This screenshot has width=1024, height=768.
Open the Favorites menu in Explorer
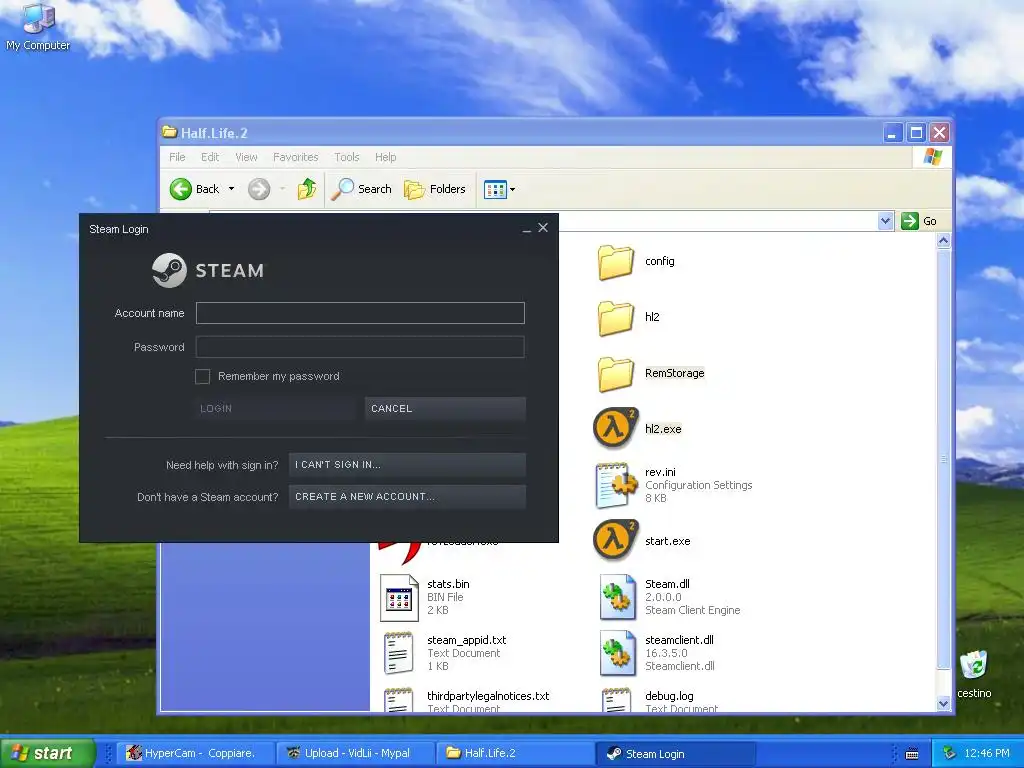295,157
